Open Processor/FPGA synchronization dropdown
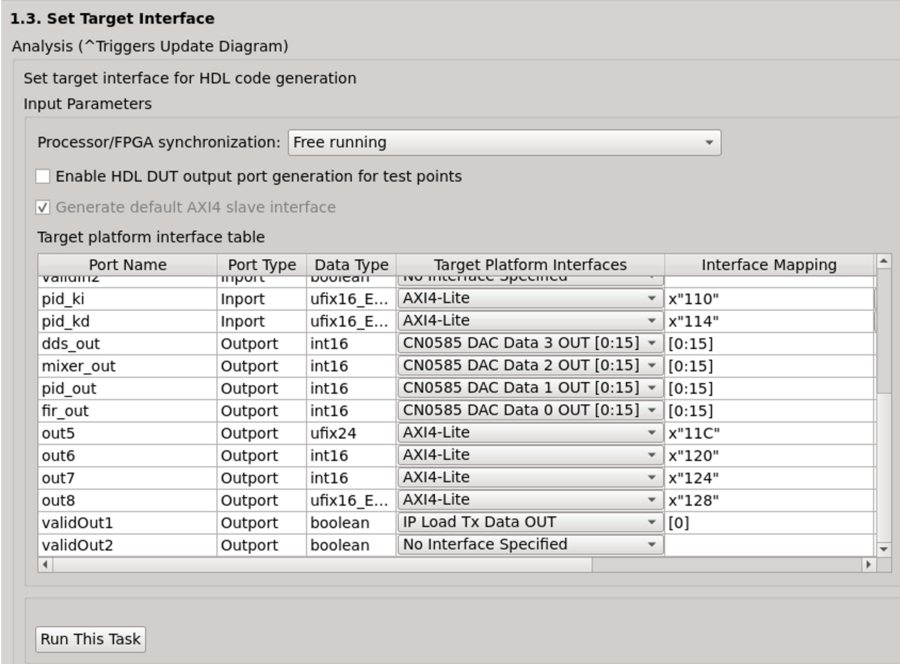 click(504, 143)
